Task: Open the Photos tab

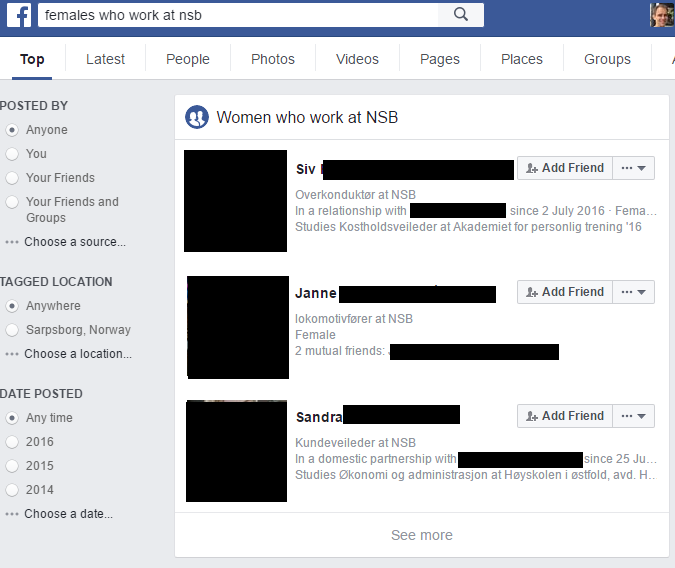Action: point(272,59)
